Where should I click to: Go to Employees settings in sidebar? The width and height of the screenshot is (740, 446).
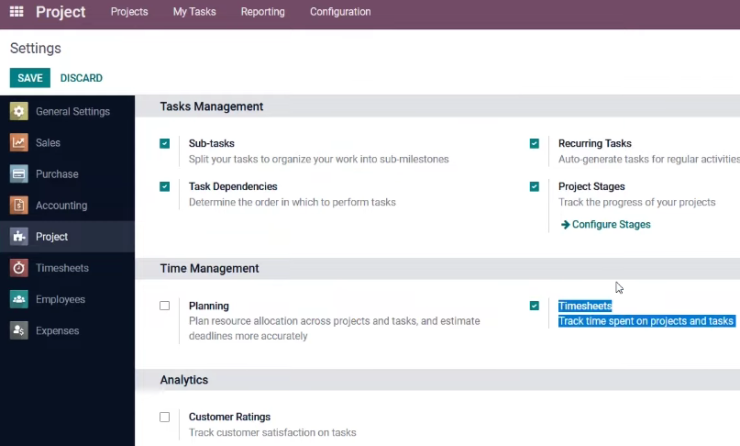pos(67,299)
